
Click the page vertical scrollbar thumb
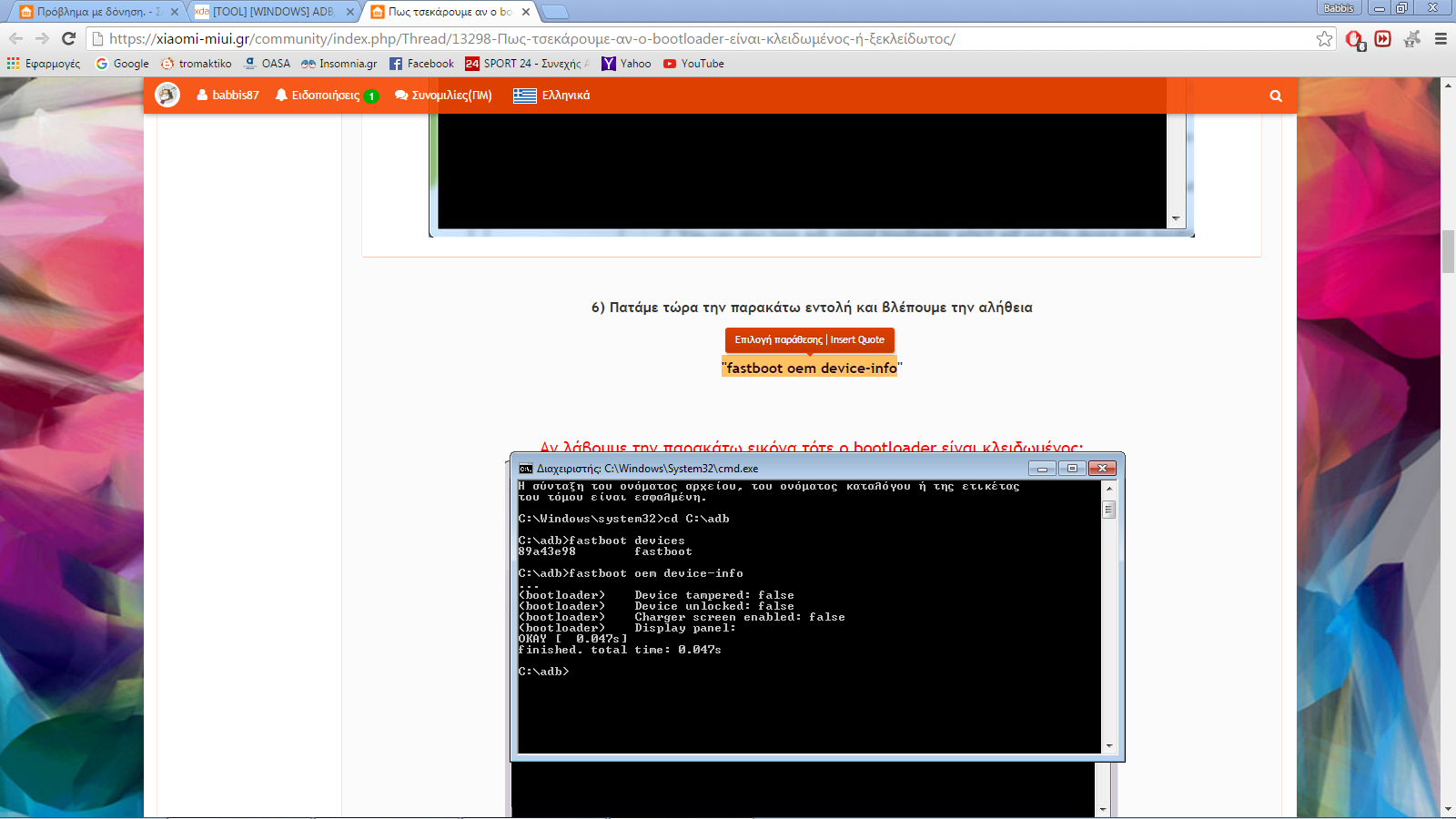tap(1448, 252)
